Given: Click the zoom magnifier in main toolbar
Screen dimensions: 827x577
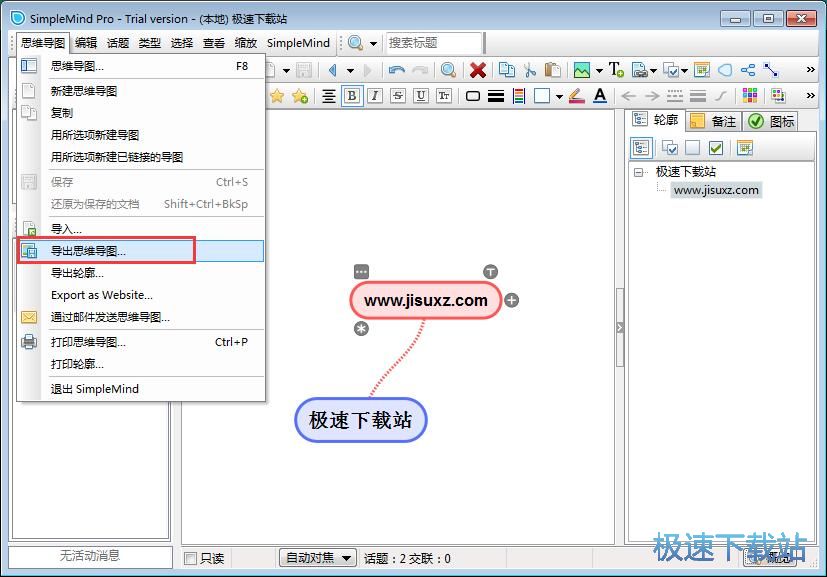Looking at the screenshot, I should pos(448,70).
